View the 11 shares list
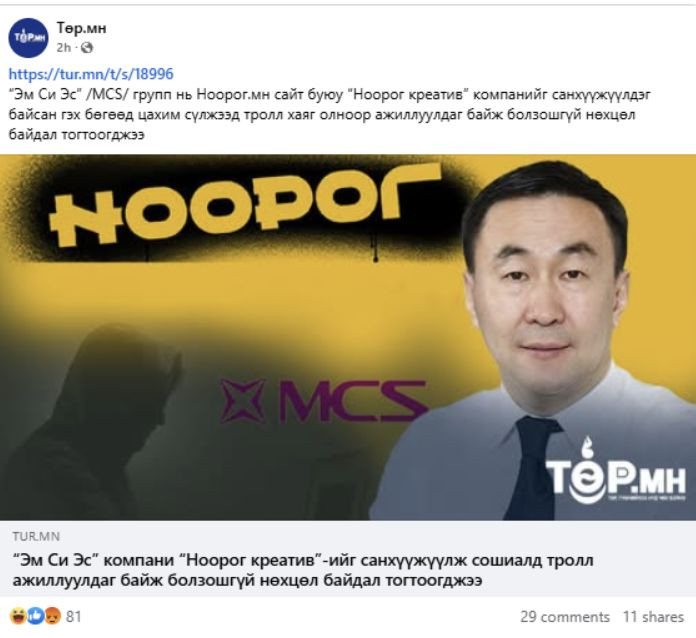 [653, 617]
